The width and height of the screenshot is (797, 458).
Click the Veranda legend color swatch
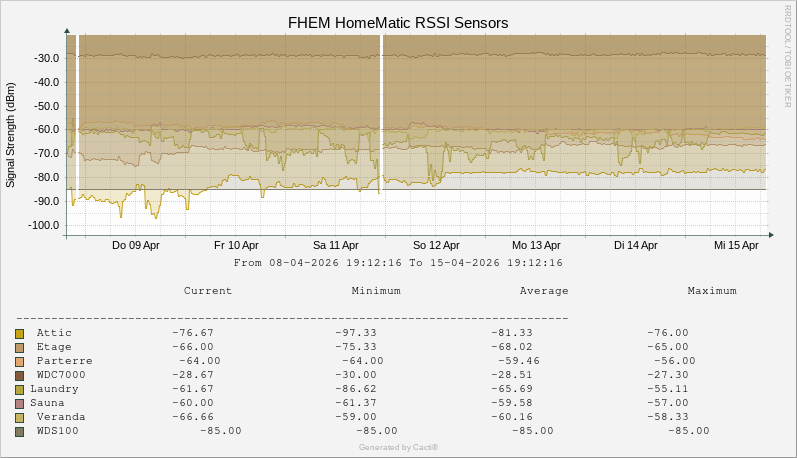(19, 417)
